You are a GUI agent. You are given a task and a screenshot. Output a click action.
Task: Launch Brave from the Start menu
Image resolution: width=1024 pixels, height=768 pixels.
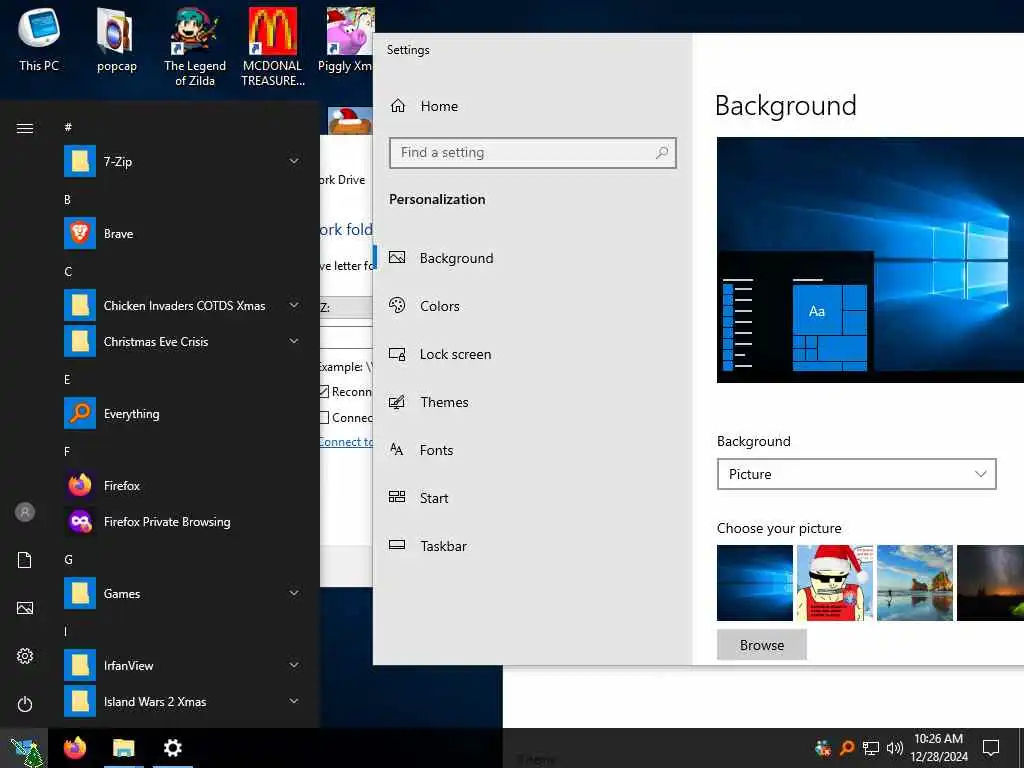coord(183,233)
